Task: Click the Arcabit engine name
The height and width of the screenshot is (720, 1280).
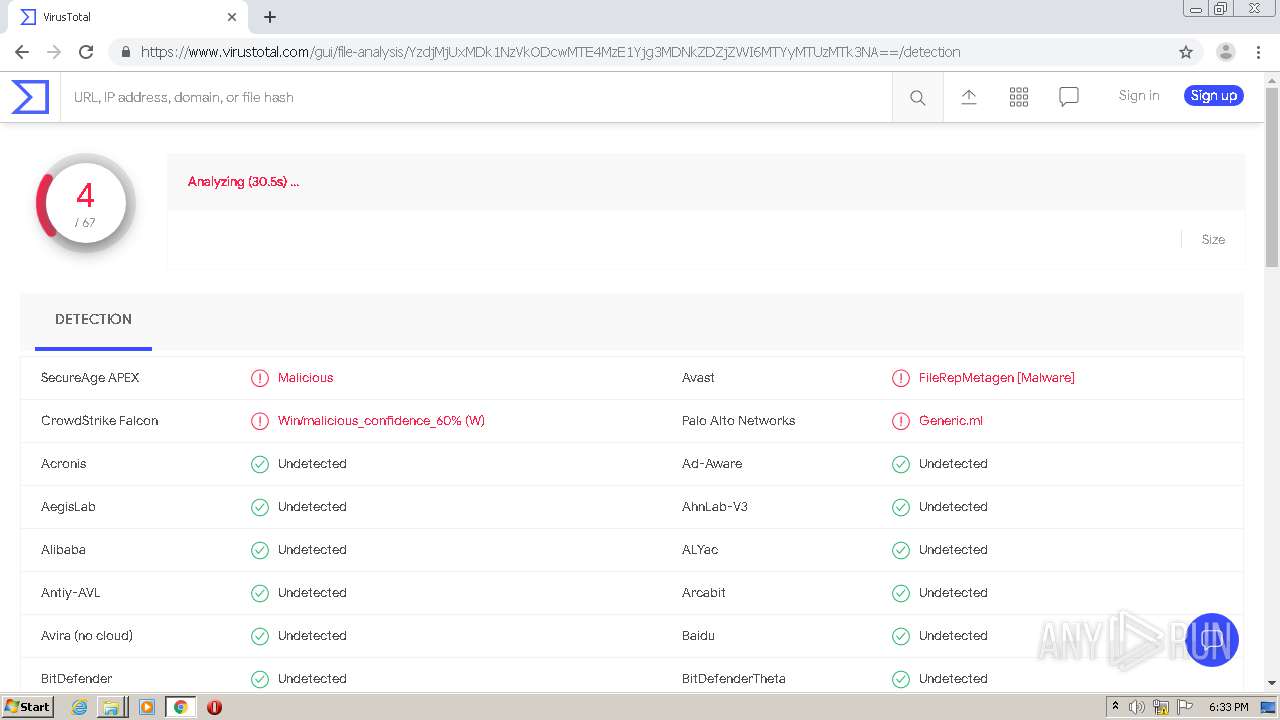Action: click(704, 593)
